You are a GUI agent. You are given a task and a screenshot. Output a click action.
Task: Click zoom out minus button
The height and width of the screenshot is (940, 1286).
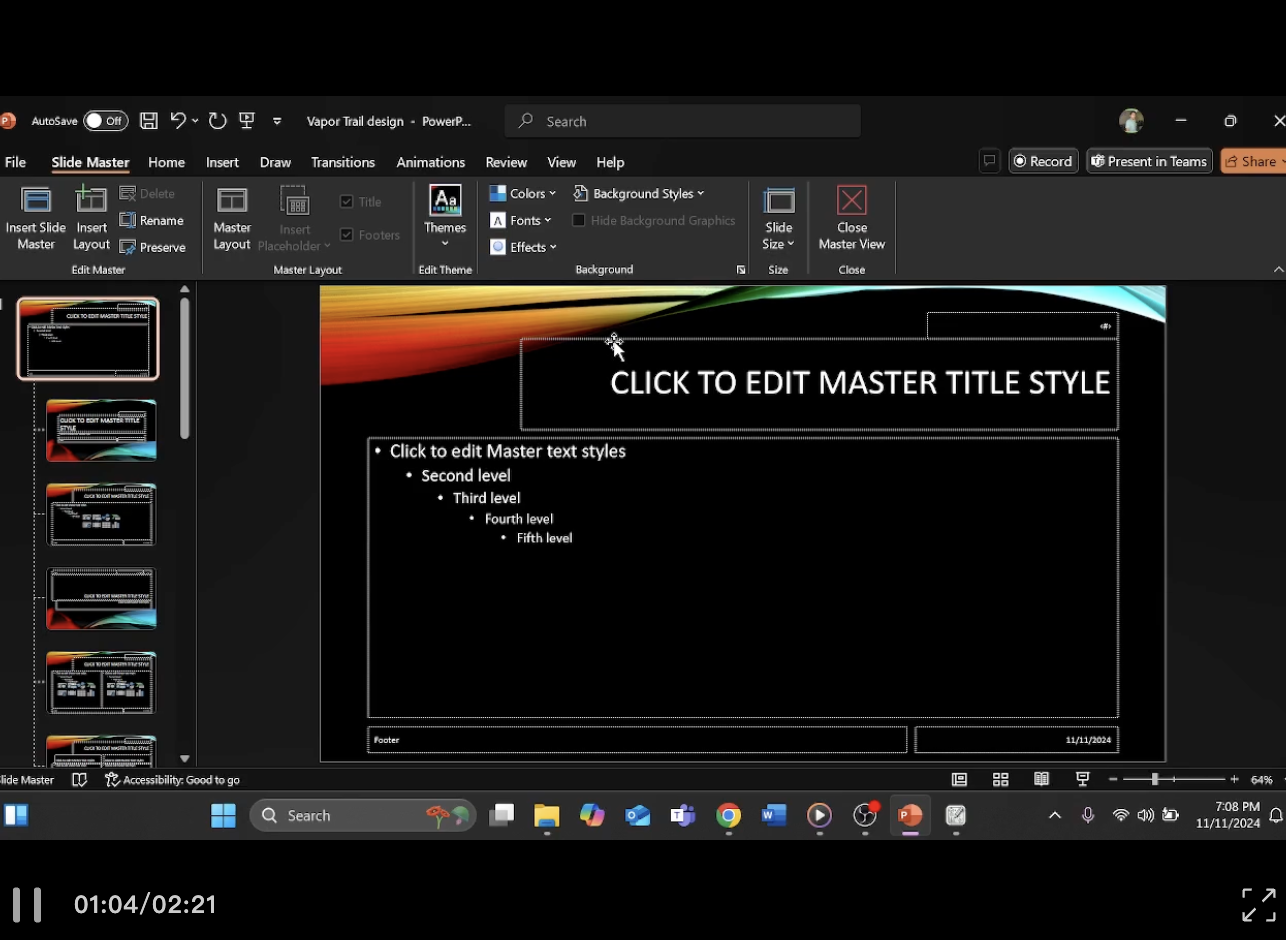coord(1113,780)
